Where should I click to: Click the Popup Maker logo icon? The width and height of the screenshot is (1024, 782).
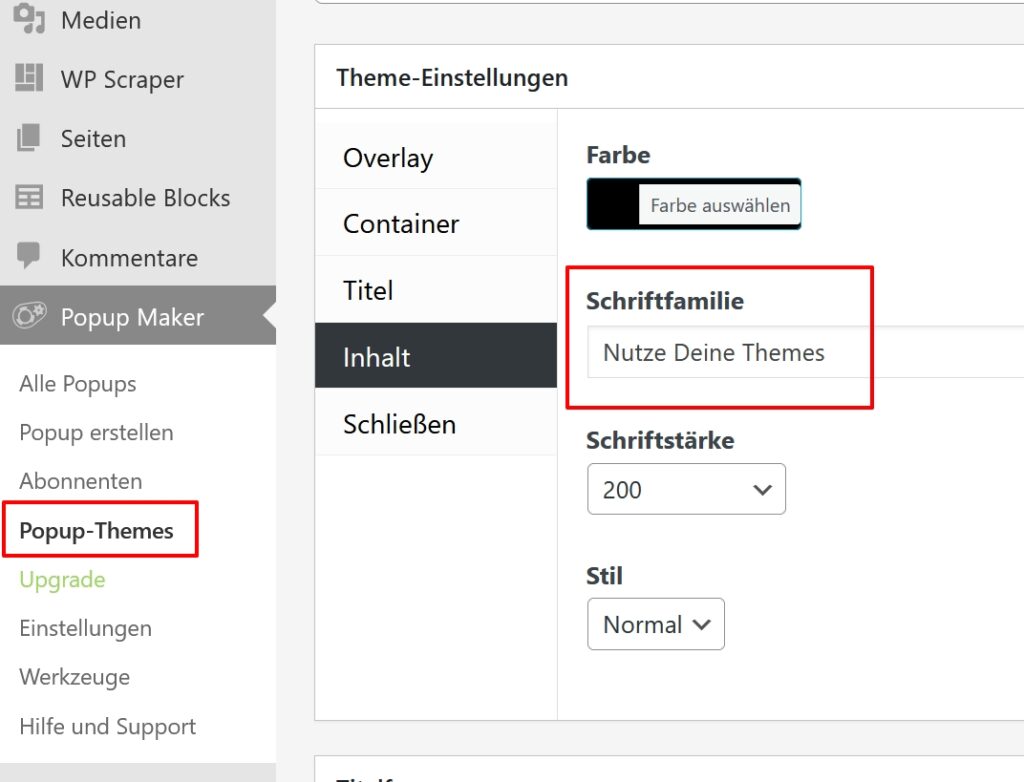[29, 316]
